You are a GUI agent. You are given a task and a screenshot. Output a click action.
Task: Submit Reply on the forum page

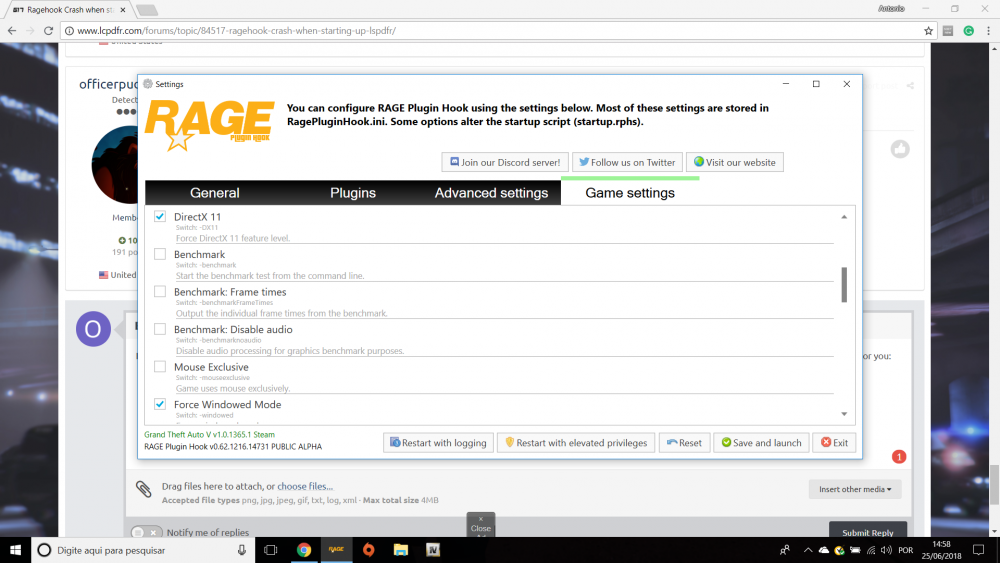pos(867,531)
